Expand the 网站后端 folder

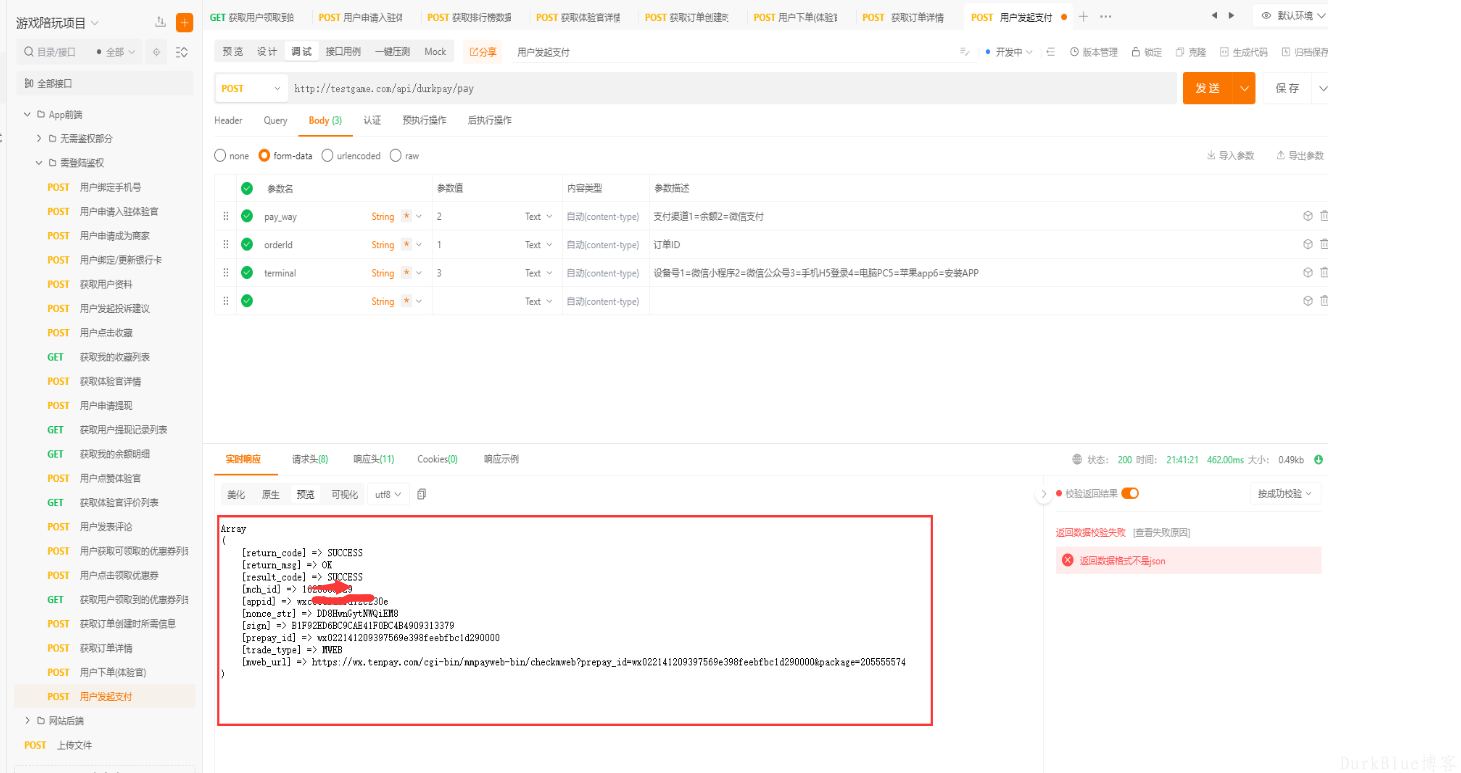[x=28, y=720]
